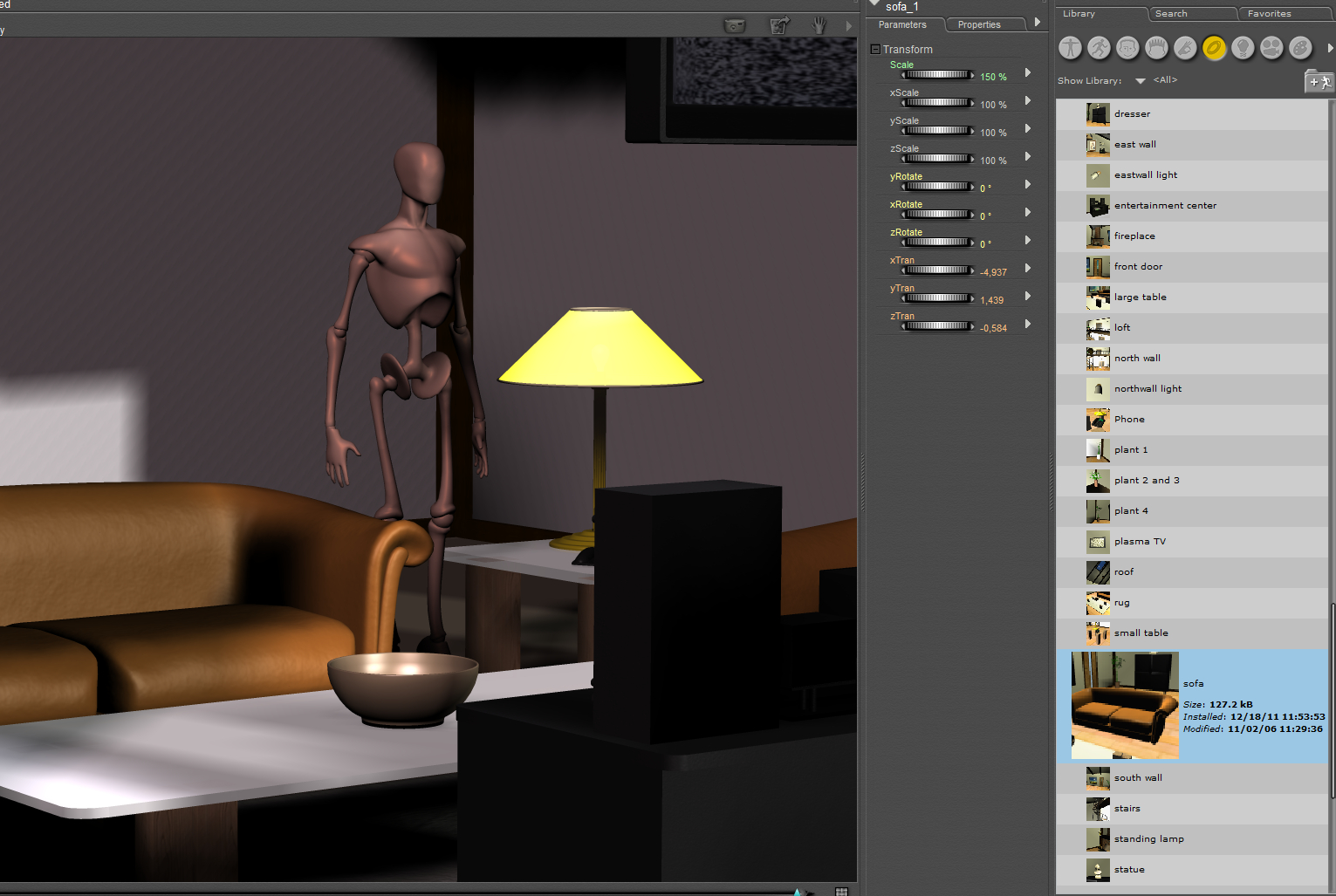Click the statue thumbnail icon in library
Viewport: 1336px width, 896px height.
click(x=1098, y=870)
